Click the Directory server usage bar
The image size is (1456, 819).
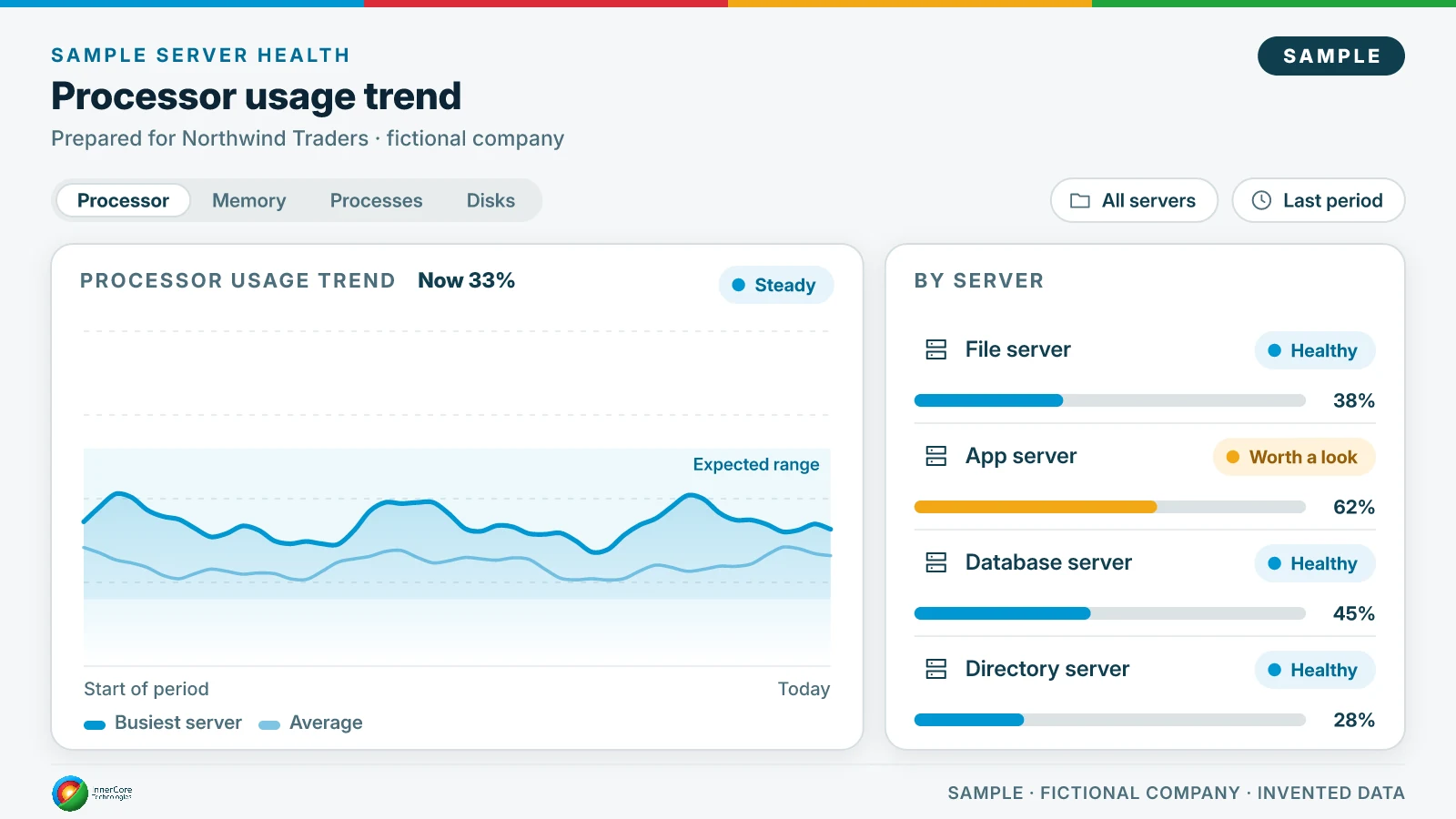point(1110,720)
